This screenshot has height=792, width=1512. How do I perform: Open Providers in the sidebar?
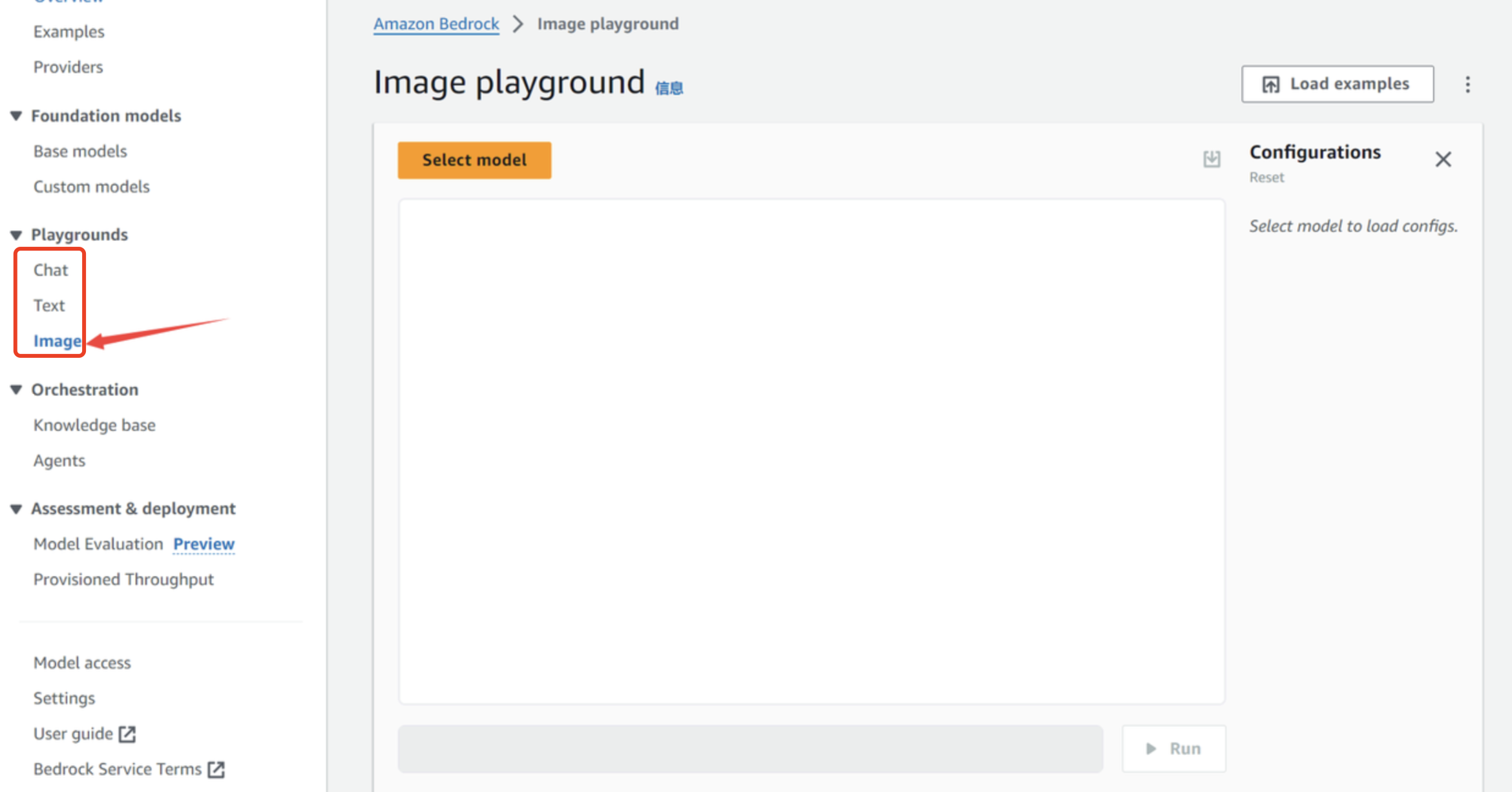[68, 67]
